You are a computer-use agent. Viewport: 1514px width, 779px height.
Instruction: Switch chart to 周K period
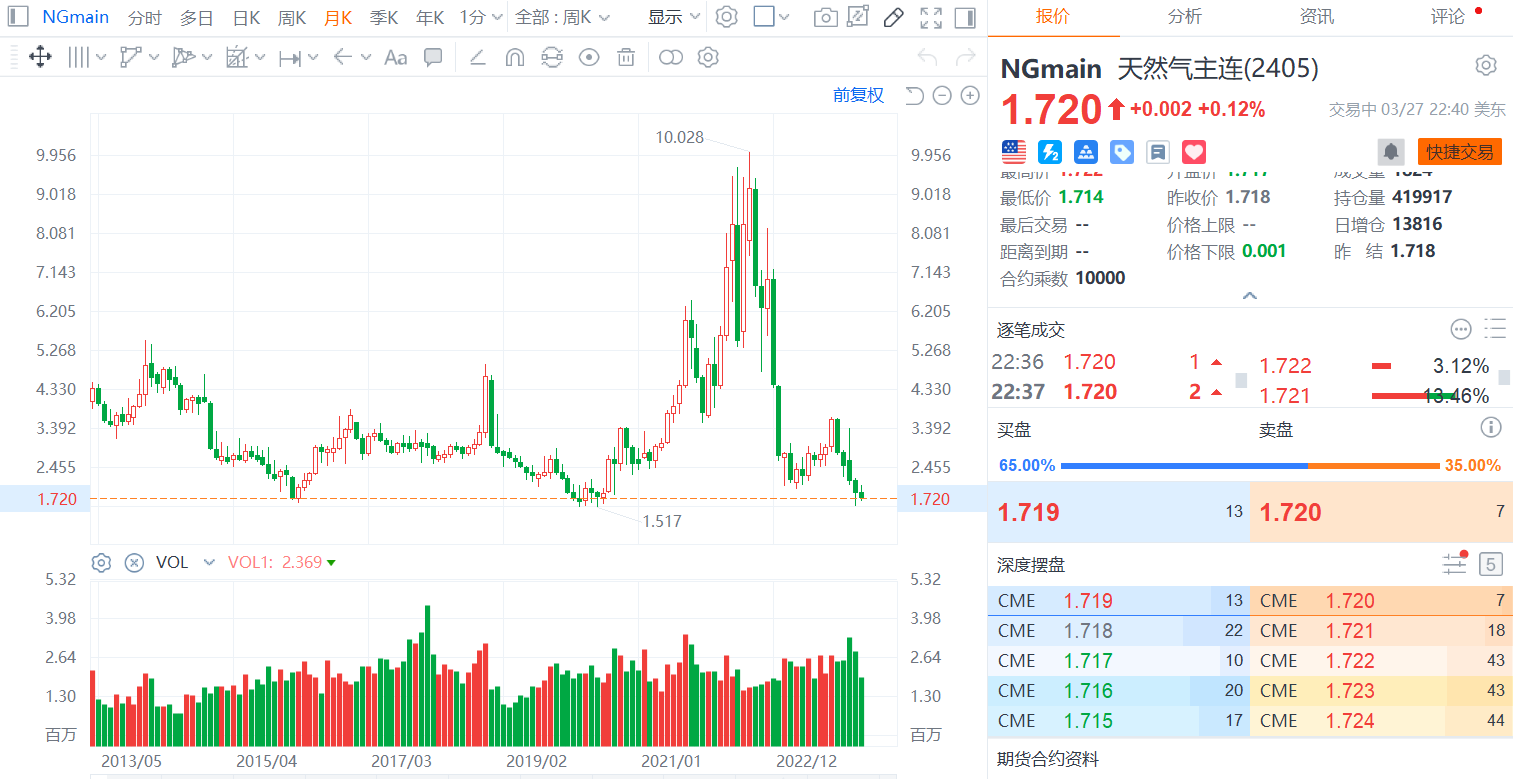pos(292,17)
